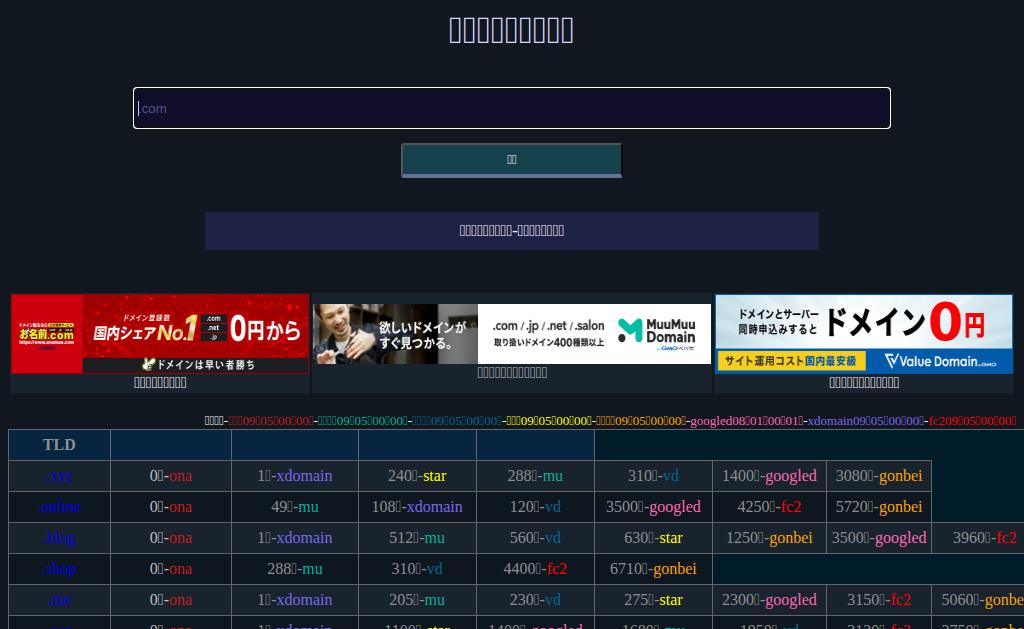Click the ona price in .blog row
Image resolution: width=1024 pixels, height=629 pixels.
171,538
